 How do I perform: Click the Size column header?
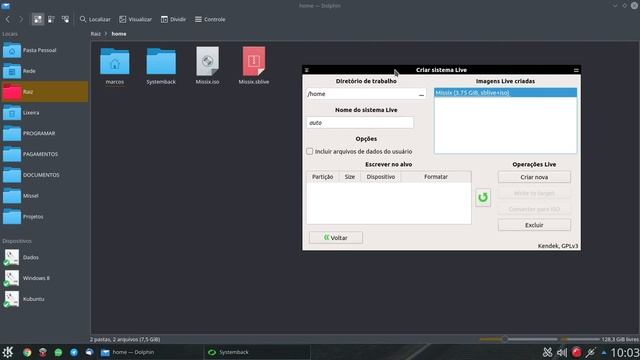coord(350,177)
